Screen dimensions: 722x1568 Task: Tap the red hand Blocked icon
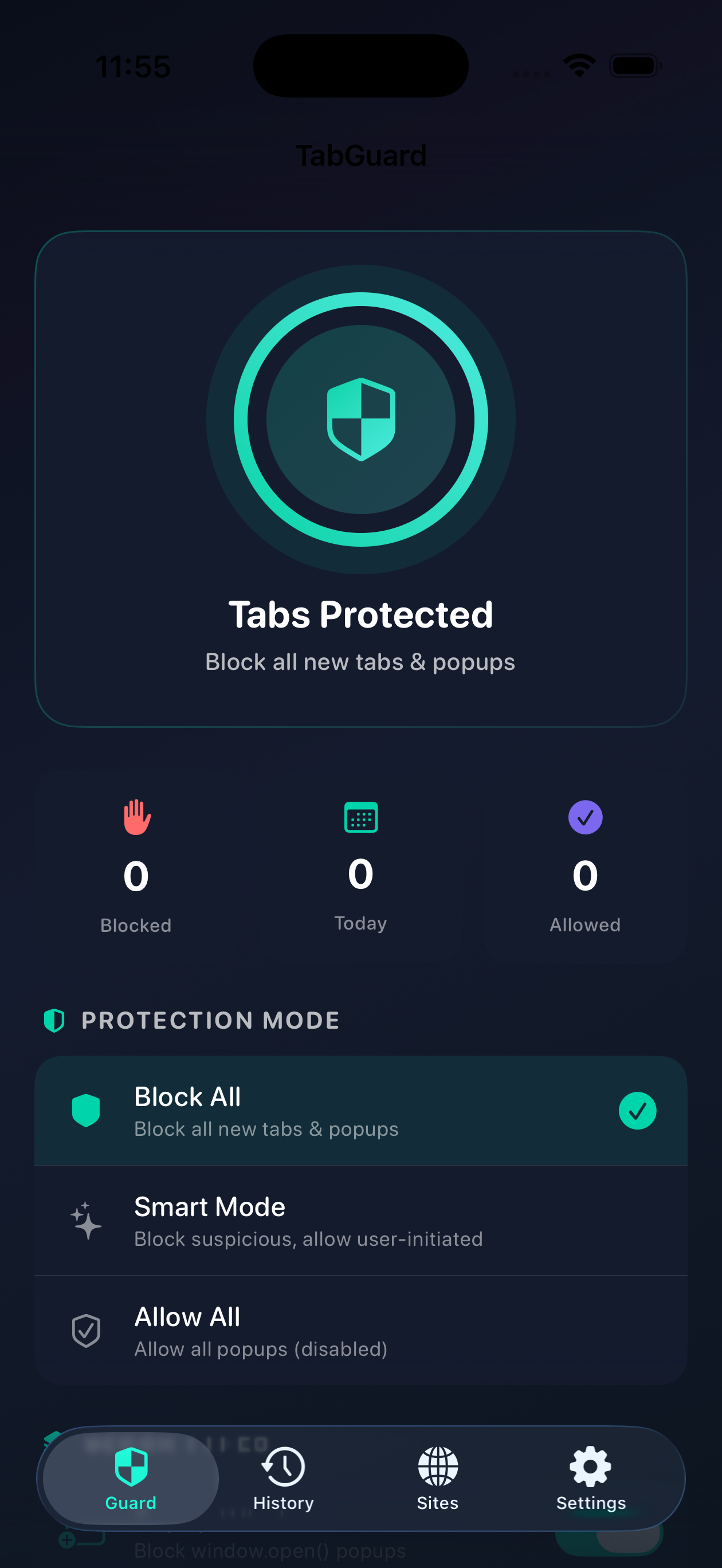[x=137, y=817]
